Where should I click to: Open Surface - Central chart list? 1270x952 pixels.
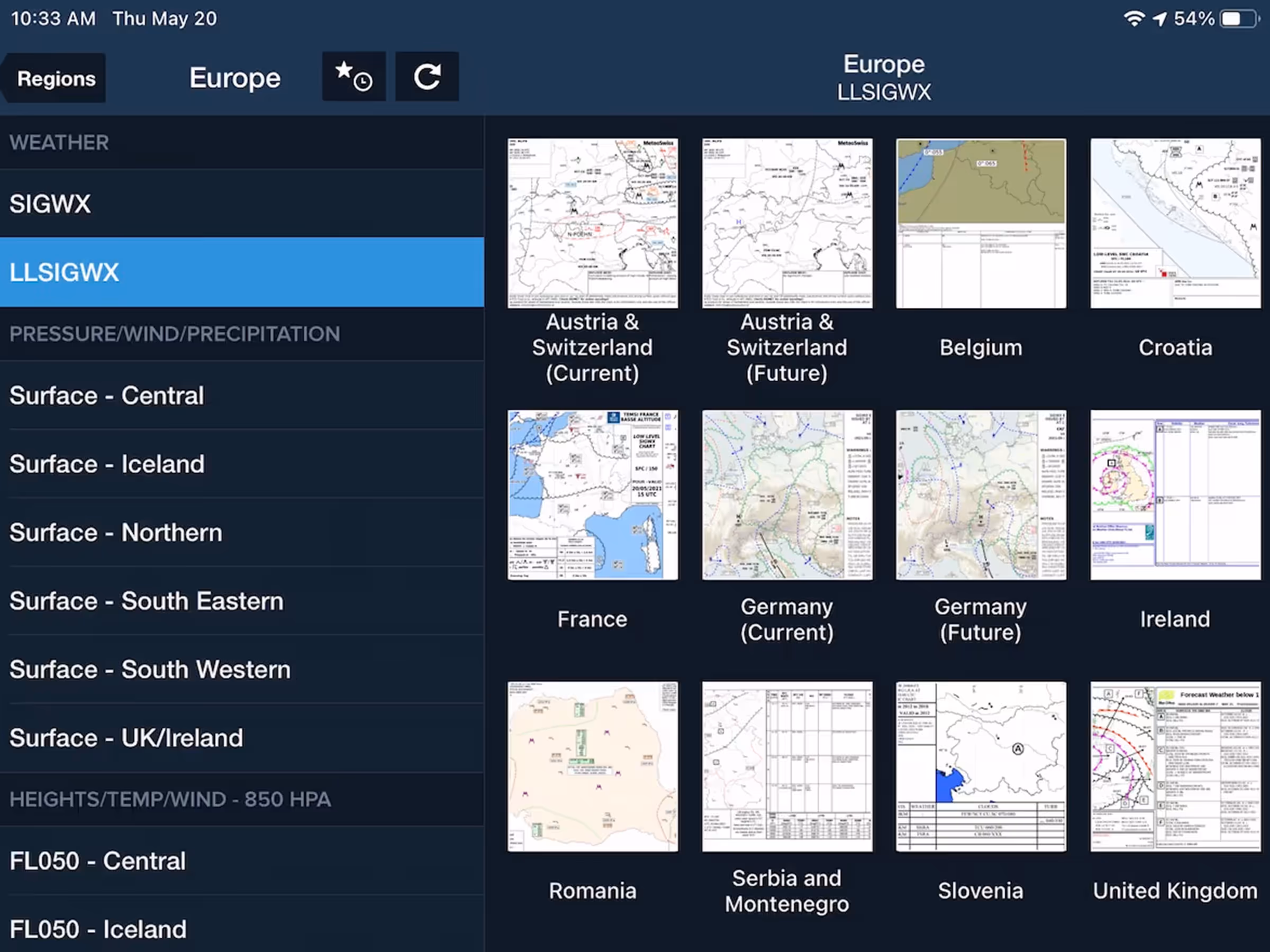point(241,396)
